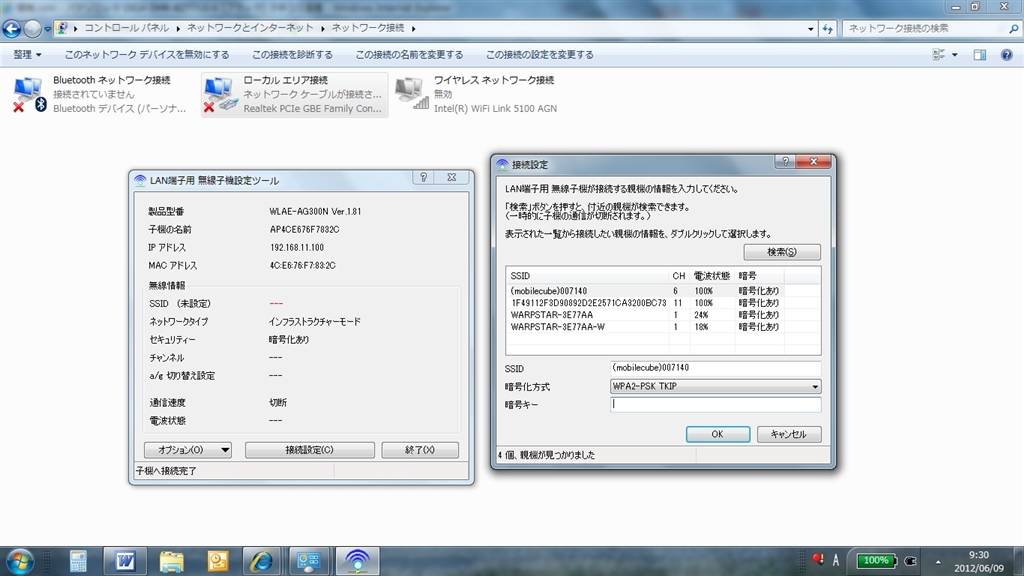The height and width of the screenshot is (576, 1024).
Task: Click この接続の名前を変更する toolbar command
Action: click(409, 55)
